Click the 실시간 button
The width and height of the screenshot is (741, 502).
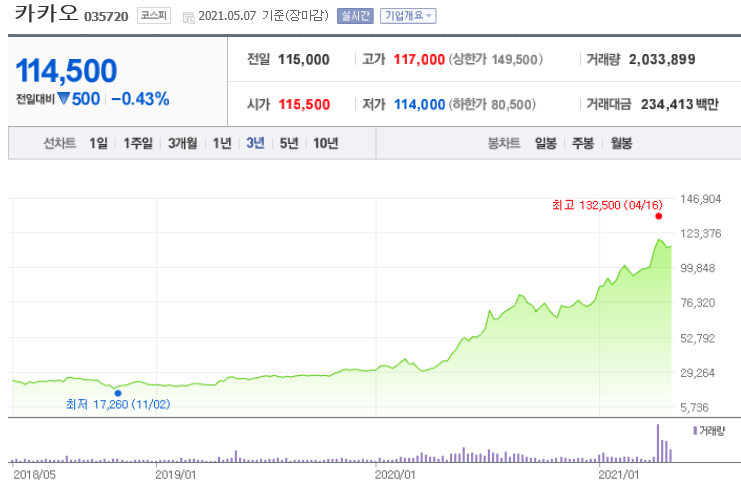click(x=355, y=16)
